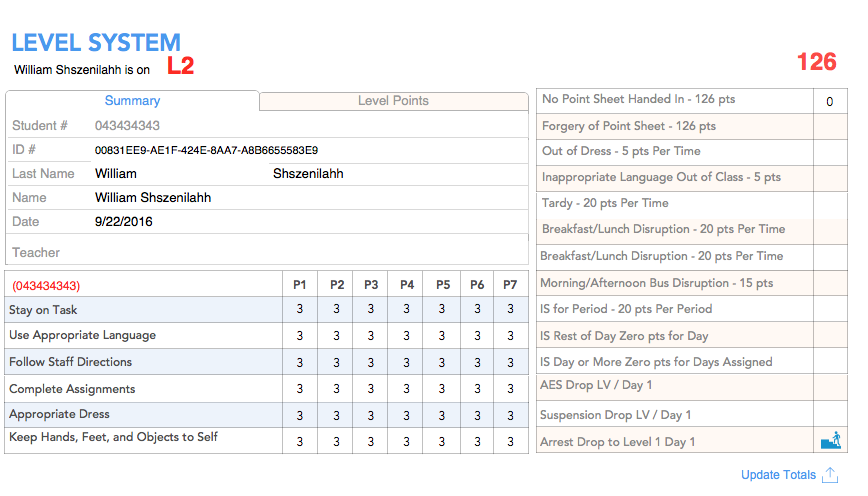
Task: Click the Follow Staff Directions P6 score
Action: pos(477,362)
